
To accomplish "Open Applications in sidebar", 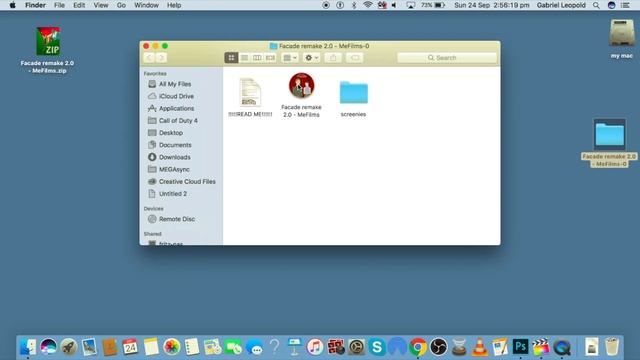I will click(x=176, y=108).
